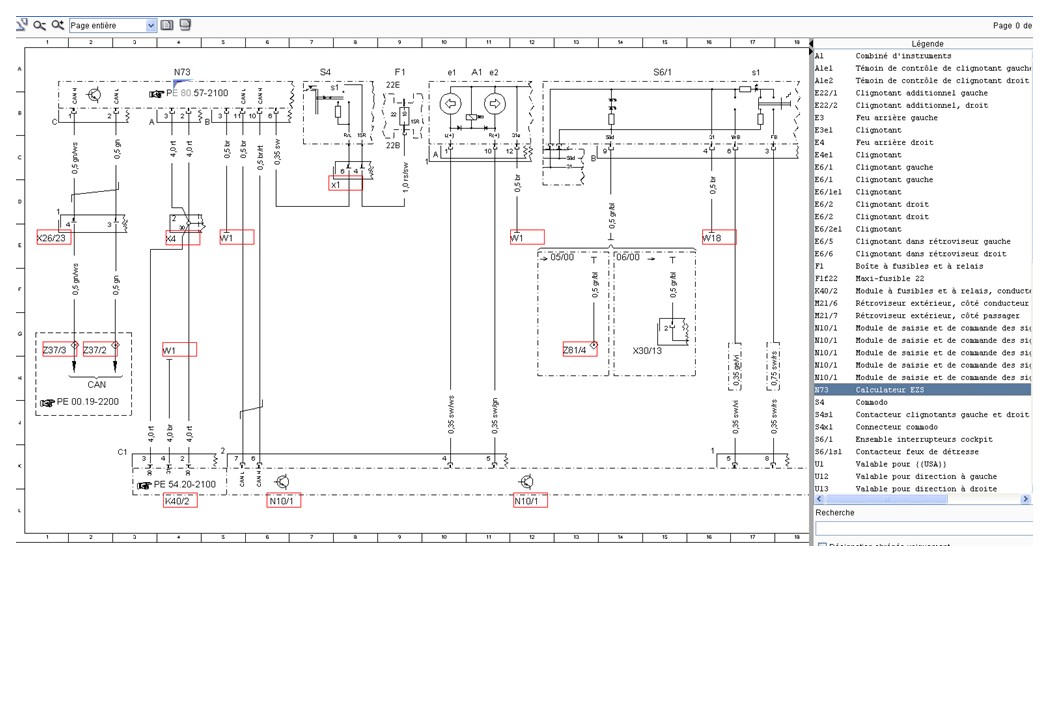Select legend row K40/2 Module à fusibles
1040x720 pixels.
(x=923, y=291)
